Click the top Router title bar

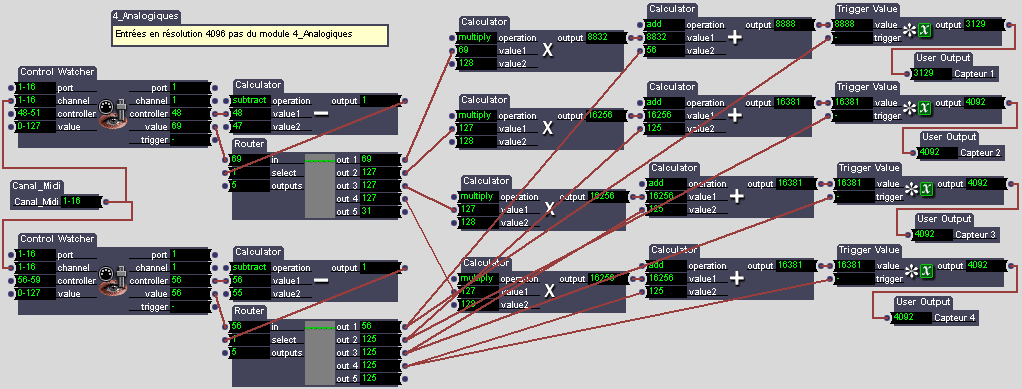click(x=250, y=144)
